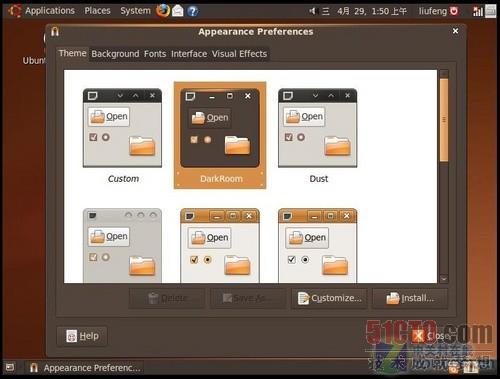Select the Dust theme thumbnail

318,128
